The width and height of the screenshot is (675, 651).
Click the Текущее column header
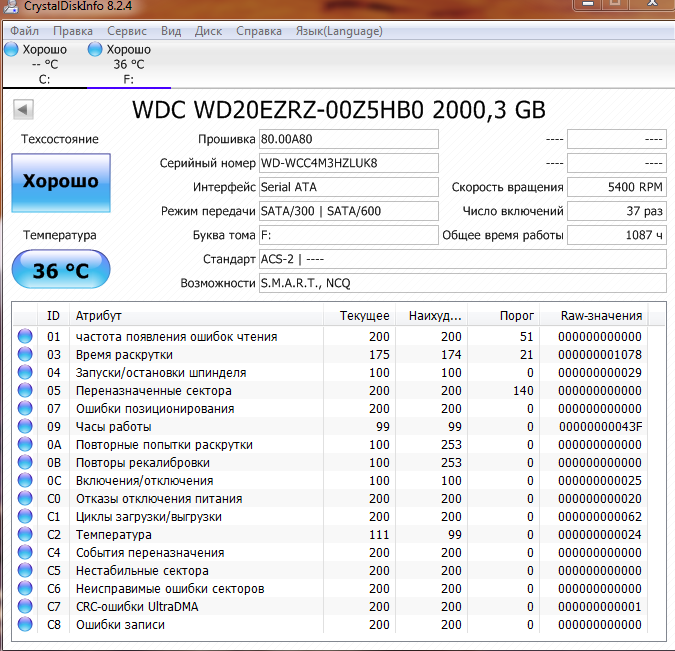(x=359, y=316)
